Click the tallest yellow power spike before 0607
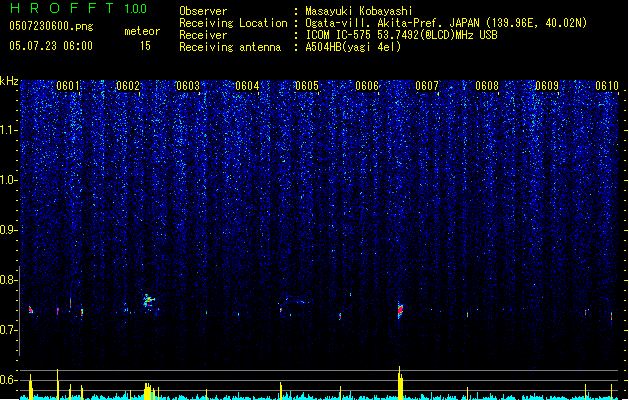Screen dimensions: 629x400 pyautogui.click(x=400, y=383)
